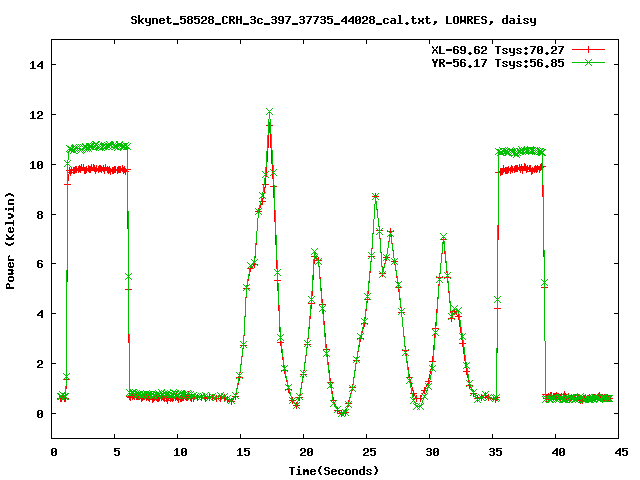
Task: Select the XL-69.62 Tsys:70.27 legend entry
Action: pyautogui.click(x=498, y=50)
